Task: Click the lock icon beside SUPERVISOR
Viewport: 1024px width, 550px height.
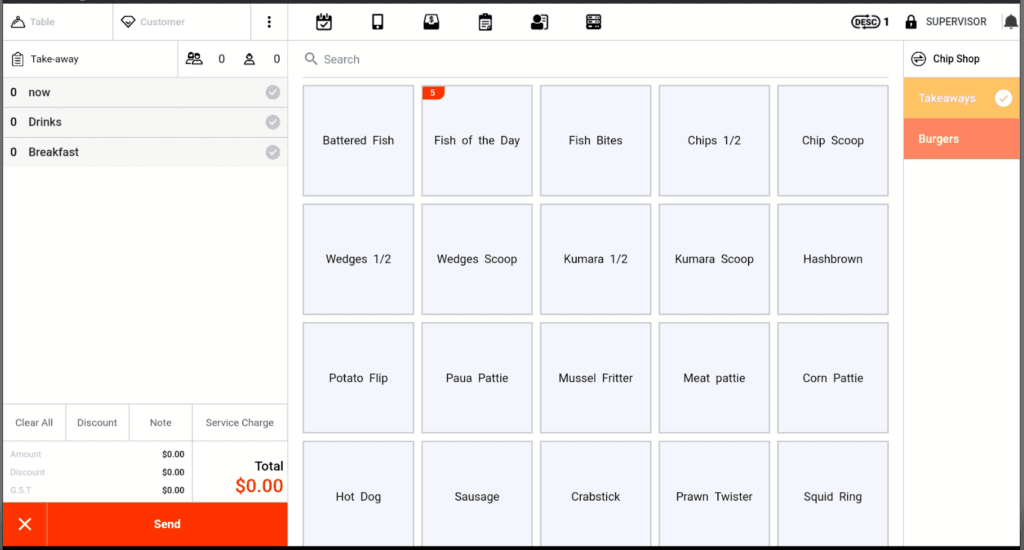Action: click(911, 22)
